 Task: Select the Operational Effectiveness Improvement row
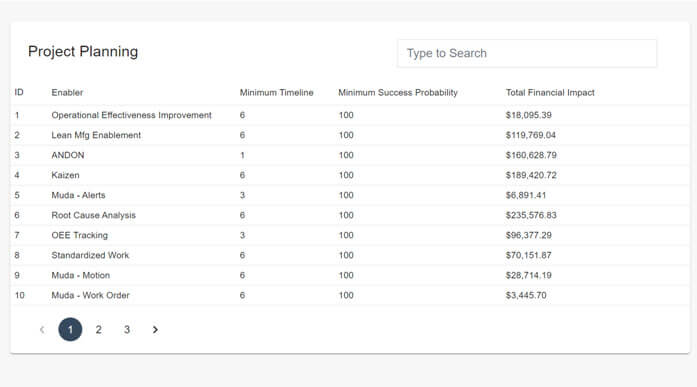click(350, 115)
